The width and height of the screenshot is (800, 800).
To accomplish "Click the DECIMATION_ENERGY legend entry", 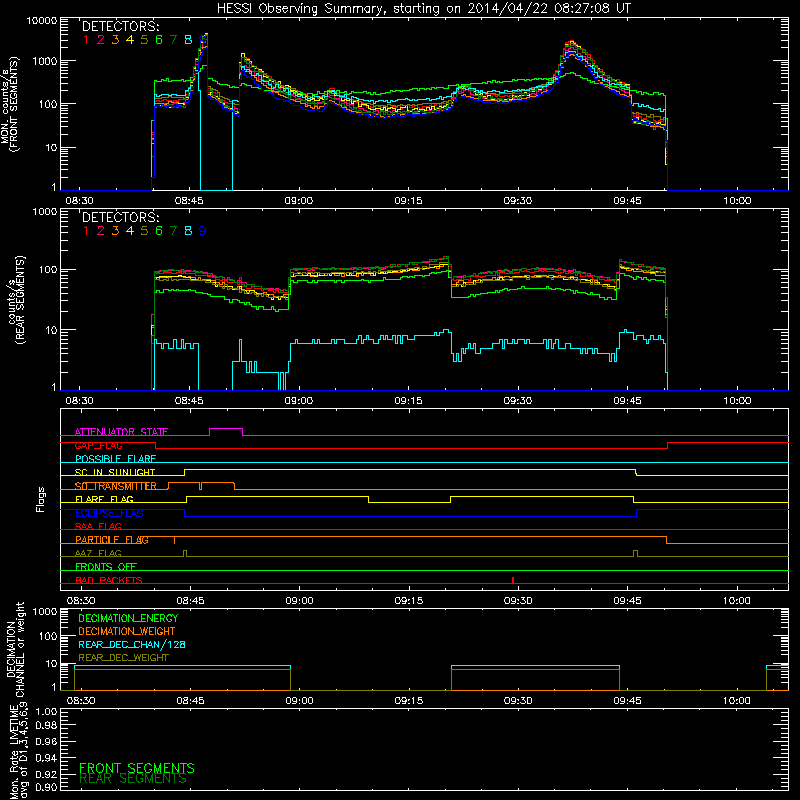I will click(x=128, y=618).
